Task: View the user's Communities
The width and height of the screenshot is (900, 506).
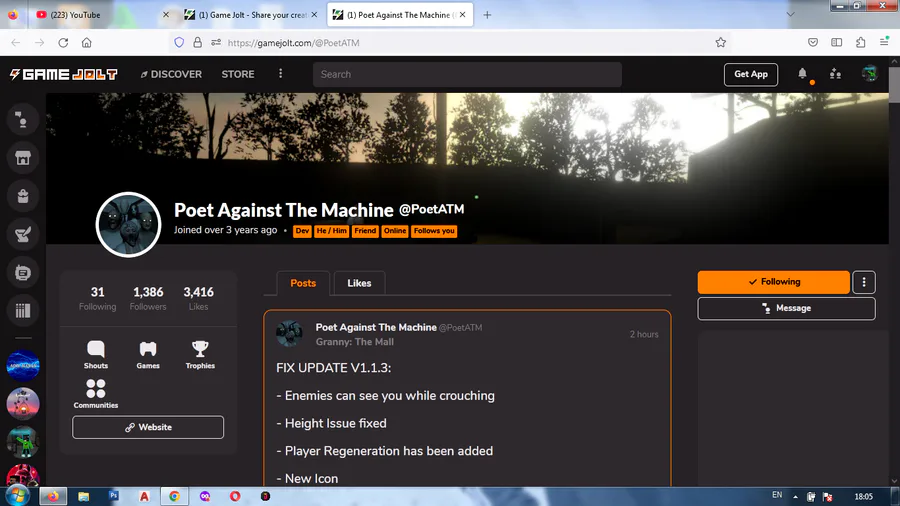Action: tap(96, 394)
